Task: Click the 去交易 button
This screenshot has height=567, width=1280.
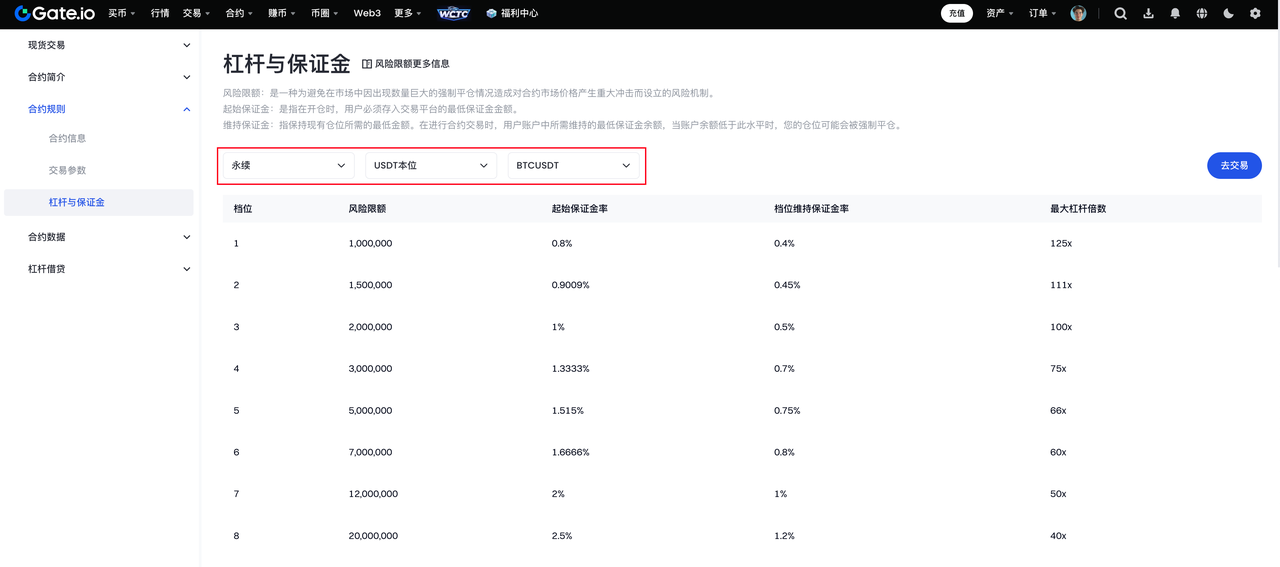Action: click(x=1234, y=165)
